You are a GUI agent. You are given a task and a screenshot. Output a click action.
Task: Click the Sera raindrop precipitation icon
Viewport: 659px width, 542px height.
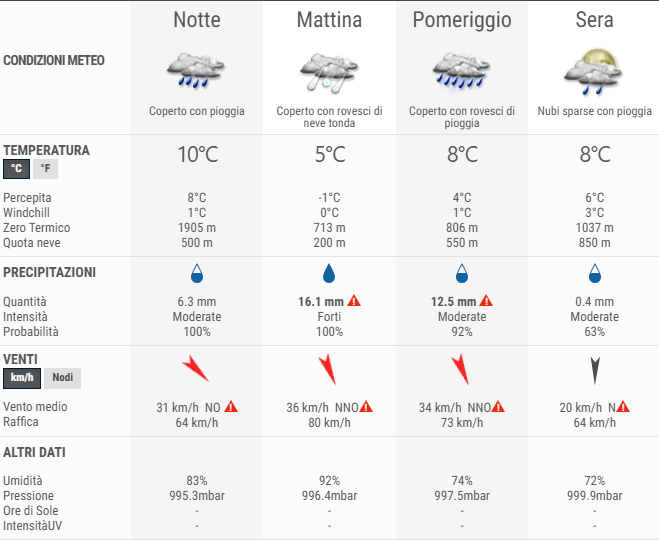click(594, 273)
